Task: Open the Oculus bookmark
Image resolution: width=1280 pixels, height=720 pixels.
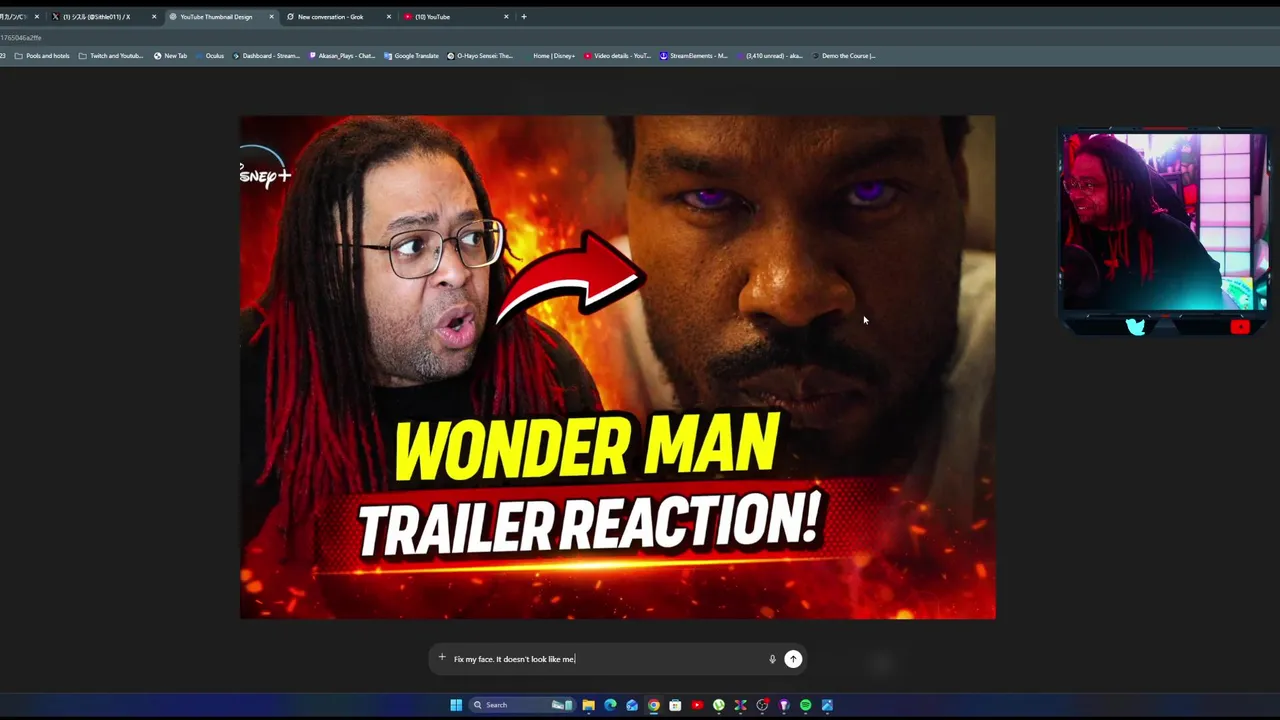Action: 210,56
